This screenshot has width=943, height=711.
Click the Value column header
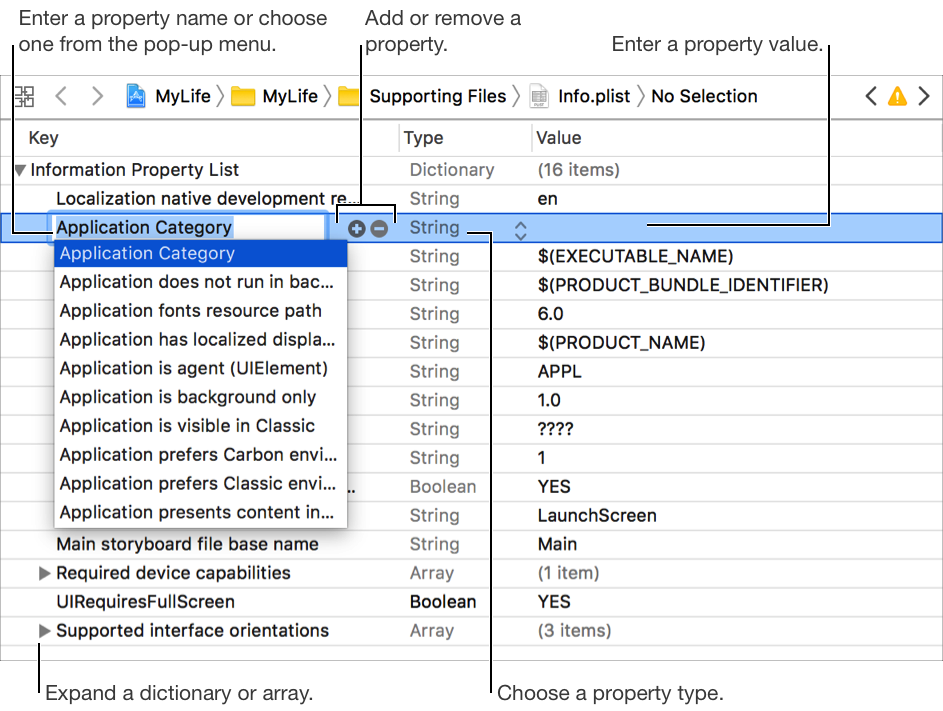coord(559,138)
